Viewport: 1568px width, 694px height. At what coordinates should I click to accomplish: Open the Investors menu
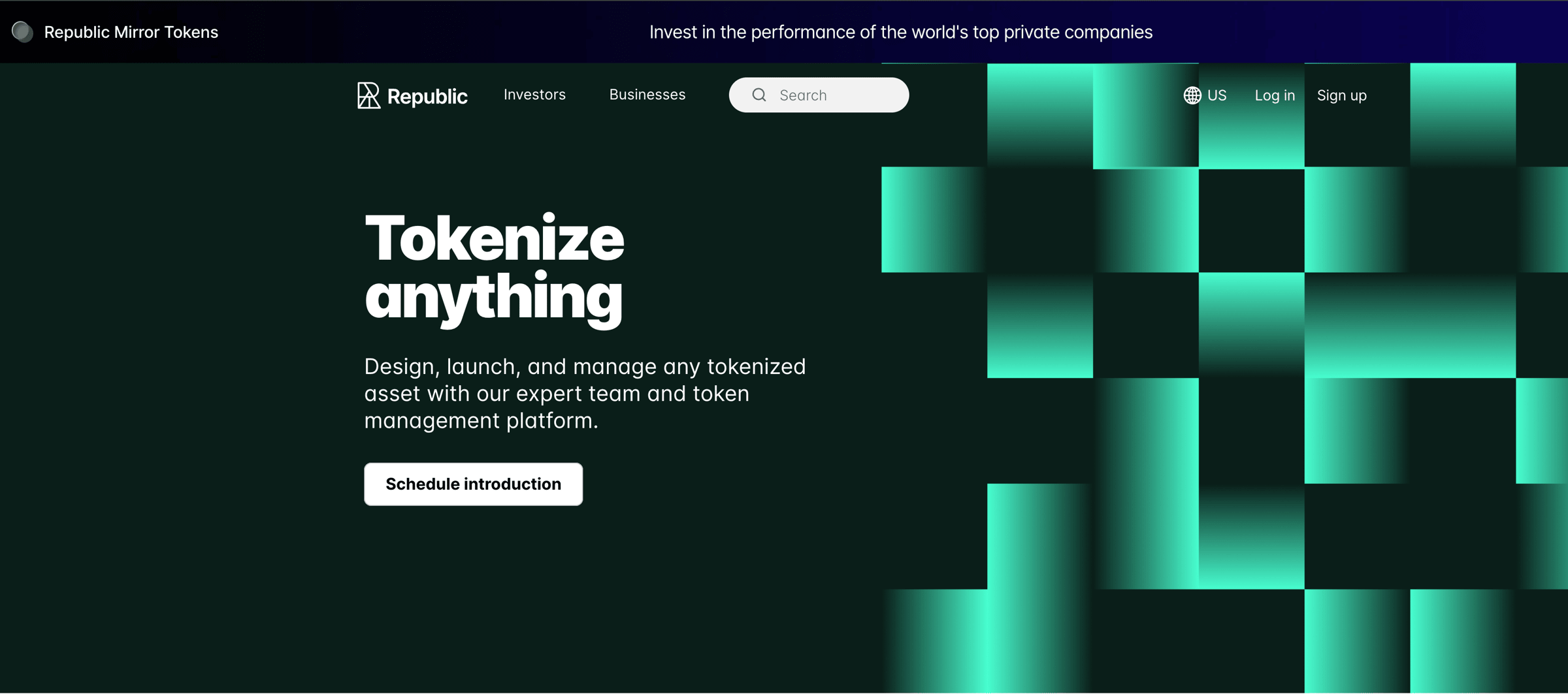534,95
